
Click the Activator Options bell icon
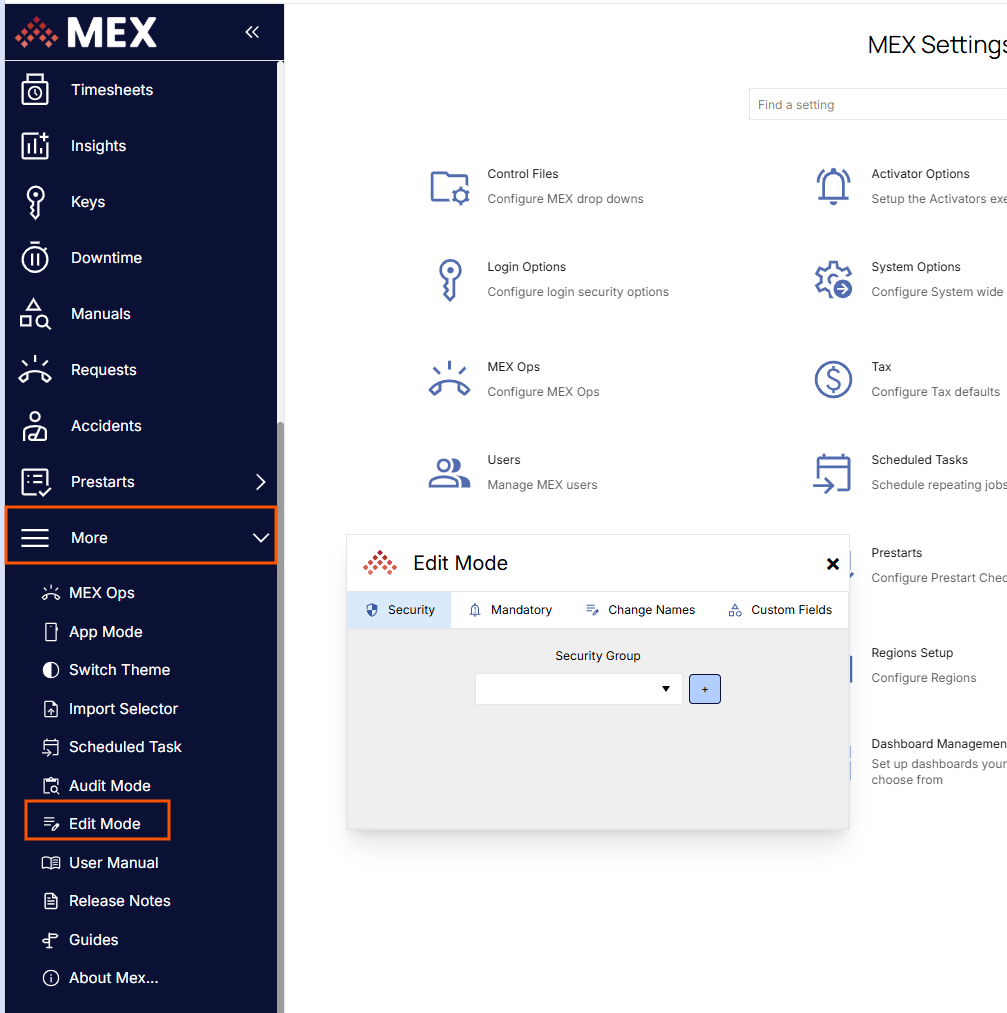click(x=833, y=186)
